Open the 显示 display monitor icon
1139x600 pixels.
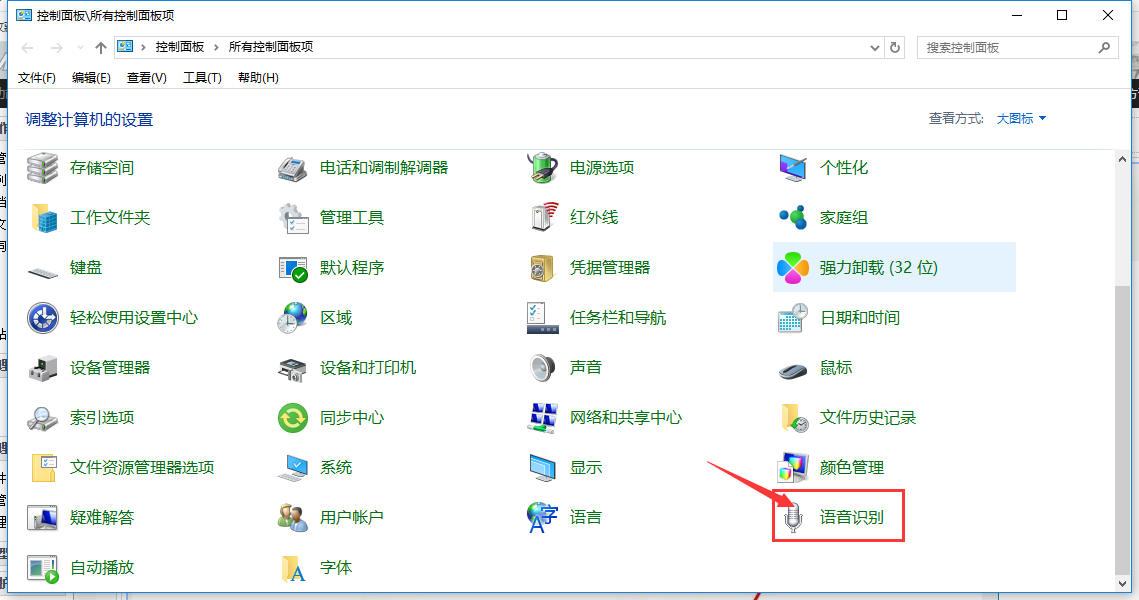543,469
